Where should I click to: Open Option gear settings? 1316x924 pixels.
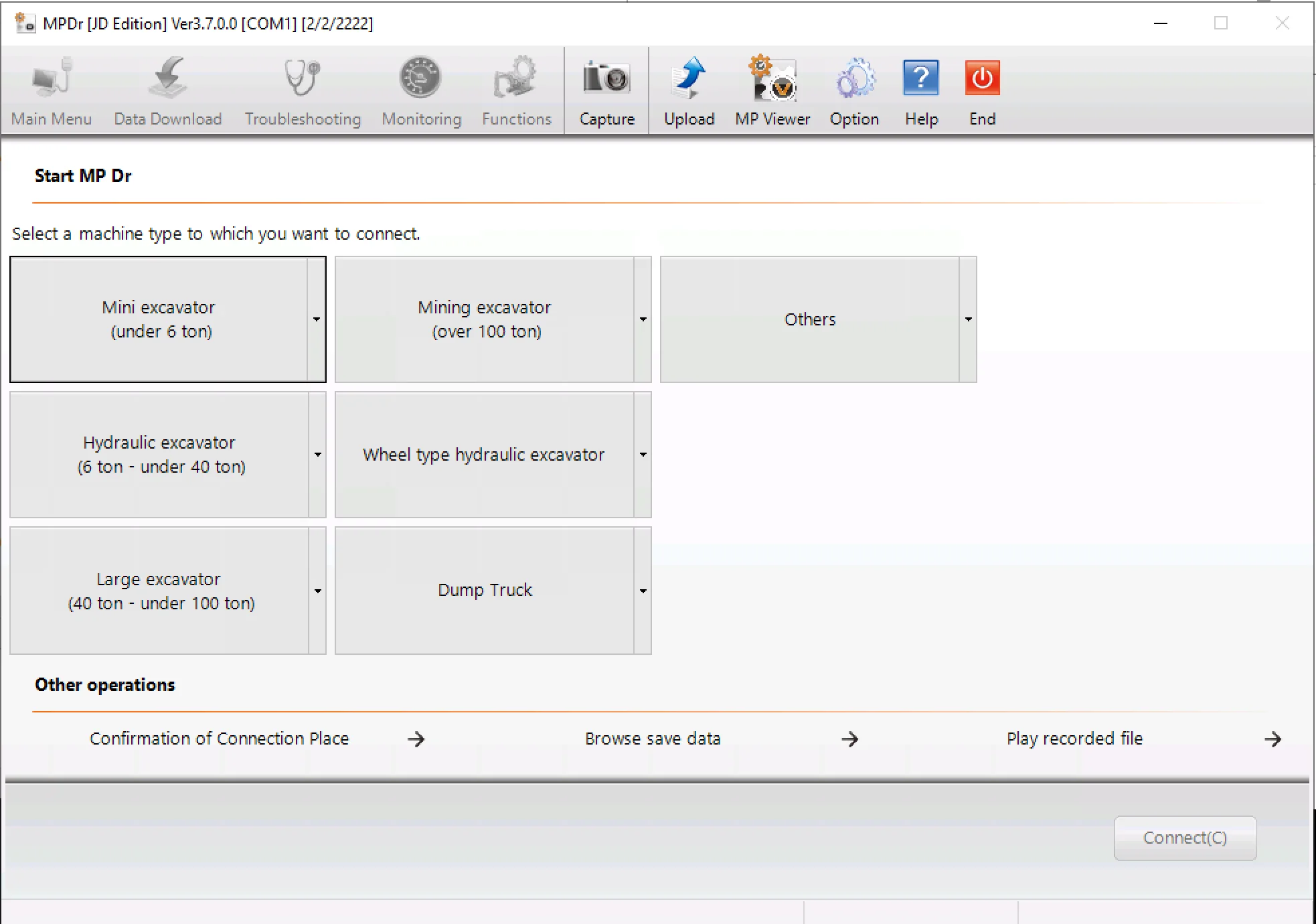854,79
